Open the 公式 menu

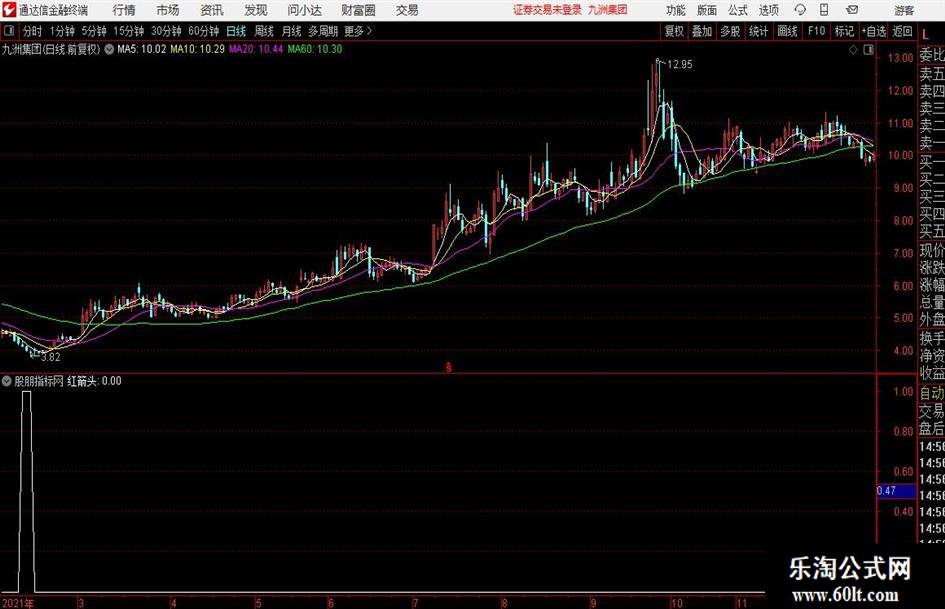point(738,10)
